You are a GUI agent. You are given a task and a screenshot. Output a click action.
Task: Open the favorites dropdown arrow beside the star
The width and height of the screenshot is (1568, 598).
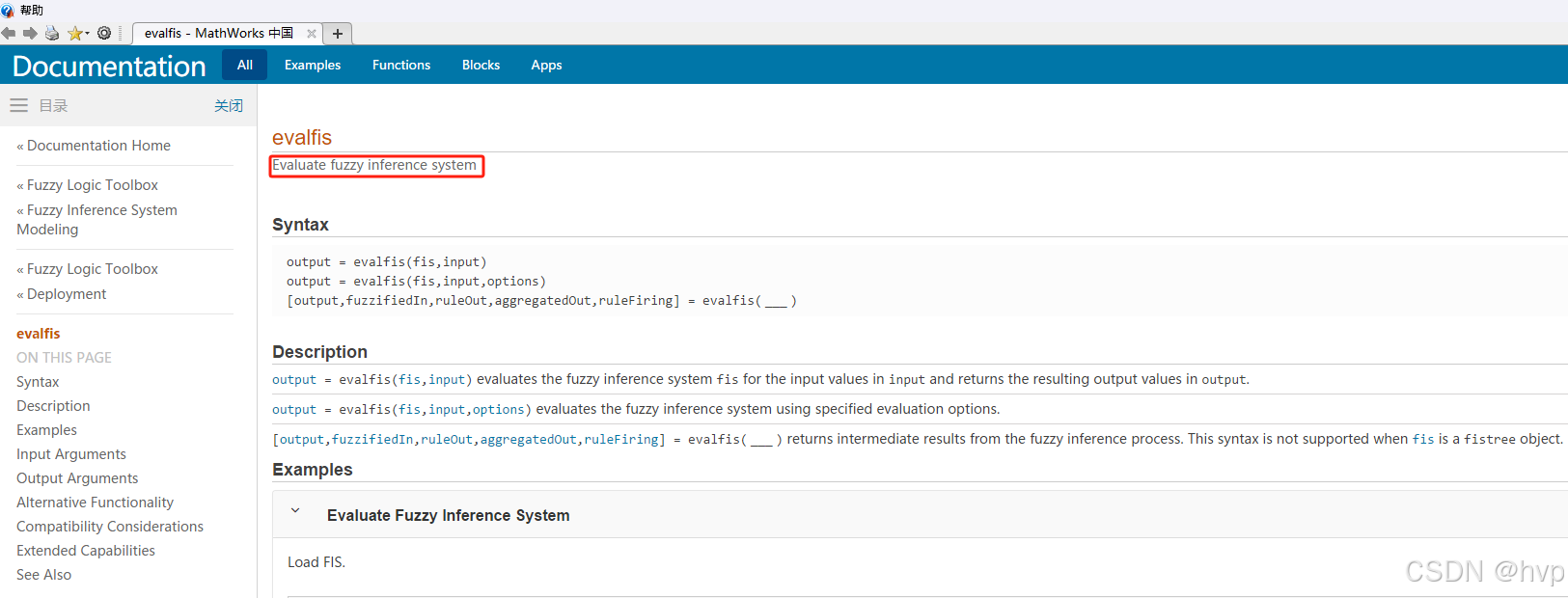pyautogui.click(x=87, y=33)
